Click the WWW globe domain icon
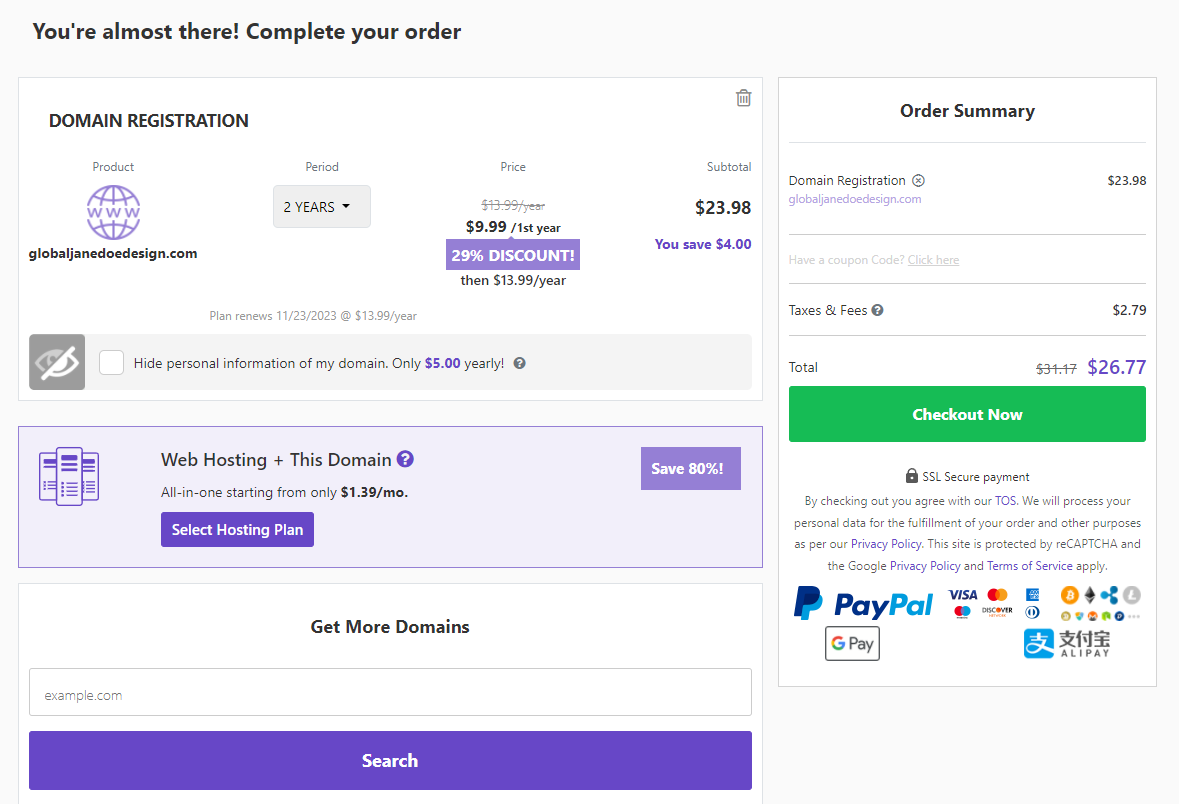1179x804 pixels. click(113, 212)
